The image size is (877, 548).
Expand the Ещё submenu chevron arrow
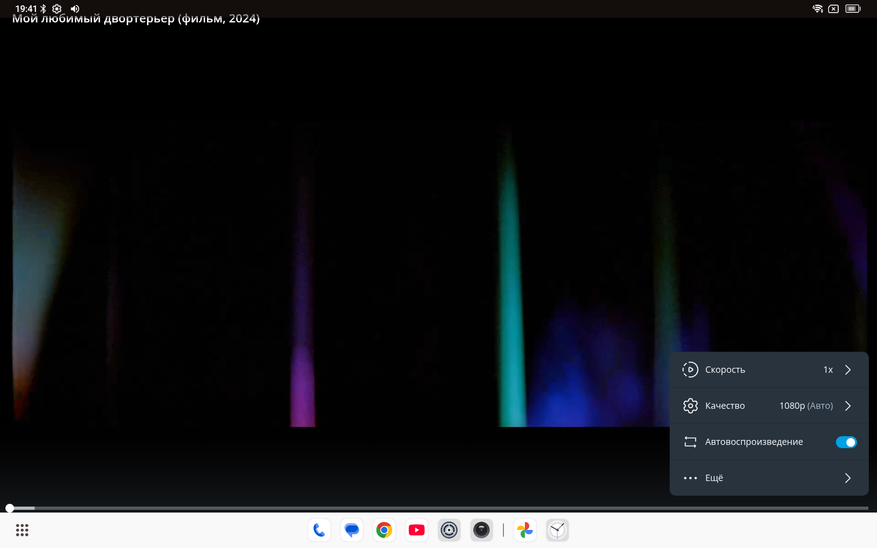coord(848,478)
